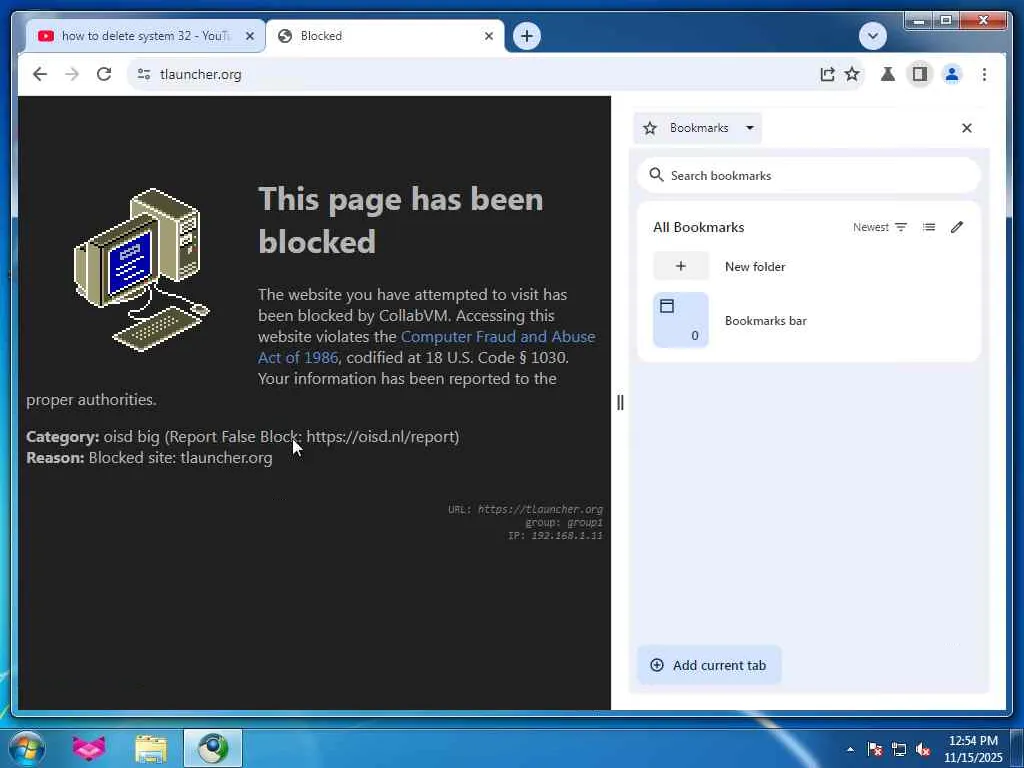The height and width of the screenshot is (768, 1024).
Task: Select the Blocked tab
Action: pos(385,36)
